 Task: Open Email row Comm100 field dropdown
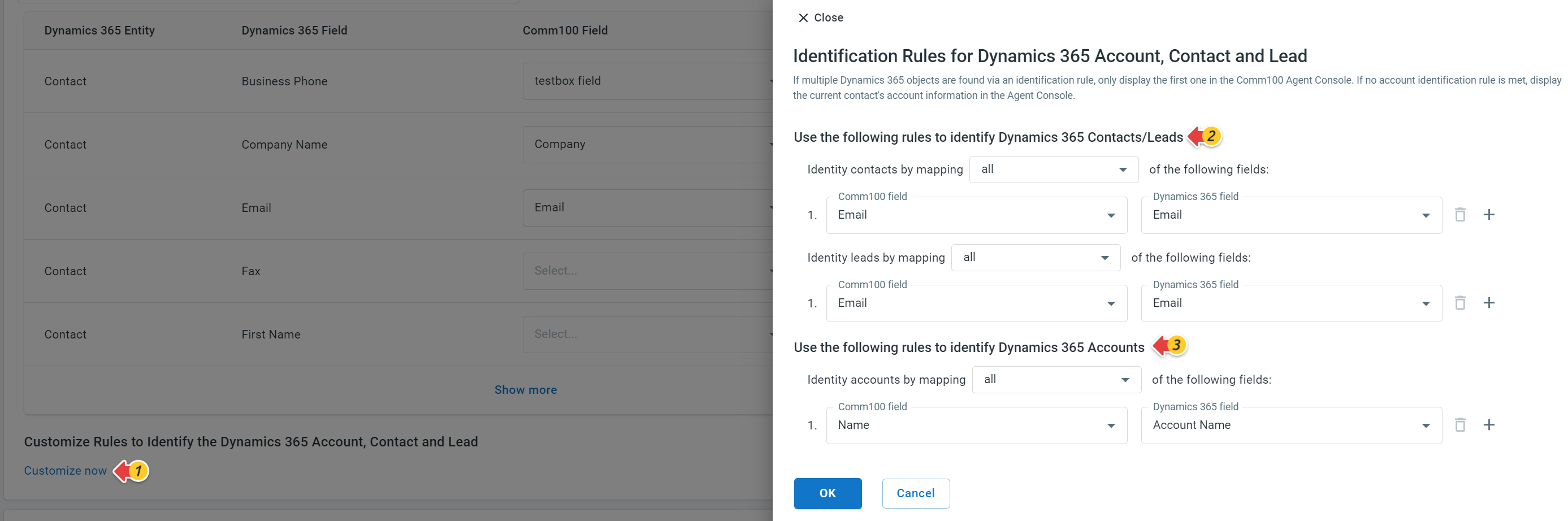(648, 208)
